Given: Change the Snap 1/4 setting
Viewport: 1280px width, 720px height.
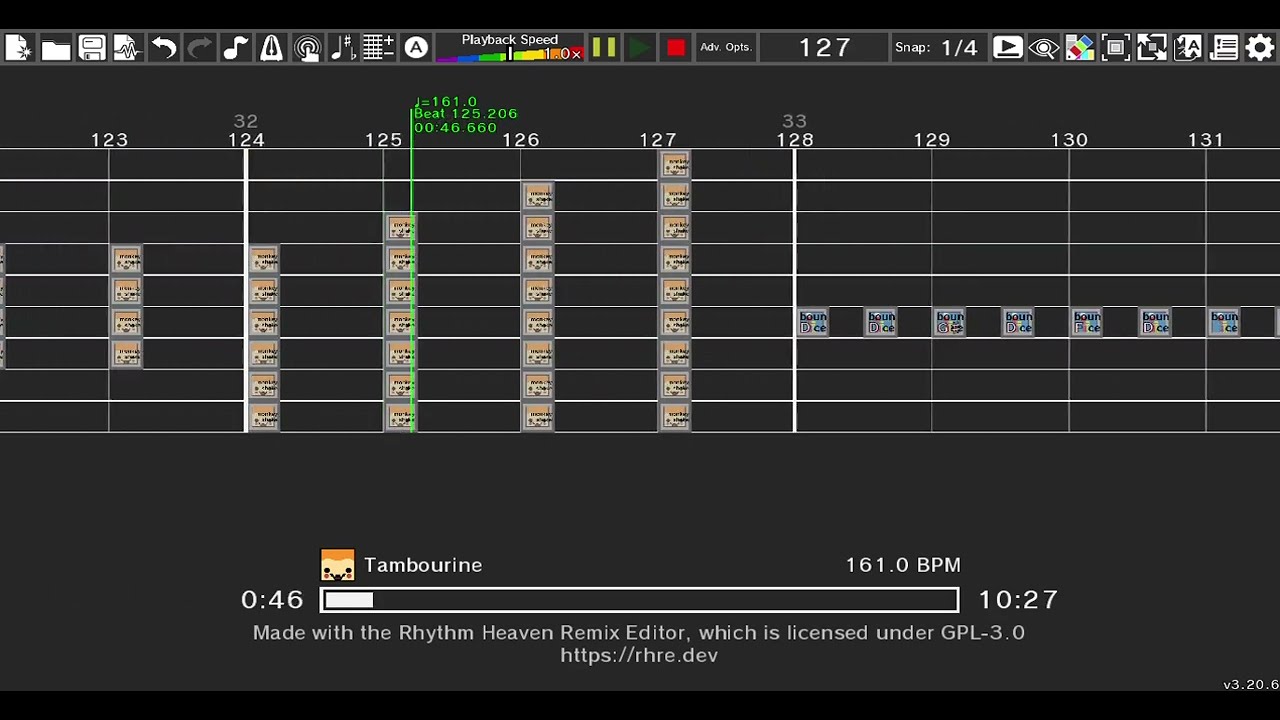Looking at the screenshot, I should (x=937, y=48).
